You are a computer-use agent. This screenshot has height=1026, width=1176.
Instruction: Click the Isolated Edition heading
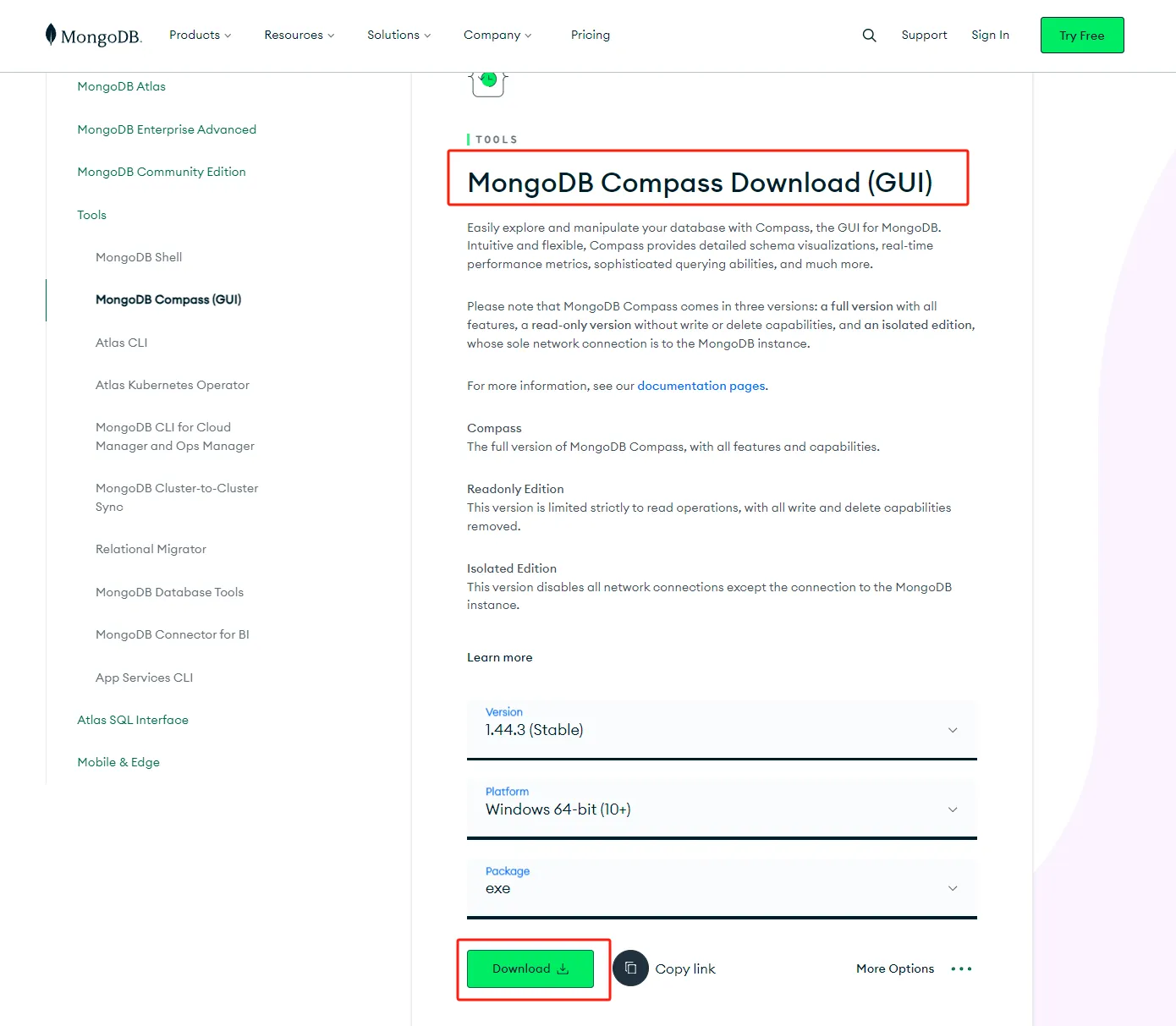512,568
